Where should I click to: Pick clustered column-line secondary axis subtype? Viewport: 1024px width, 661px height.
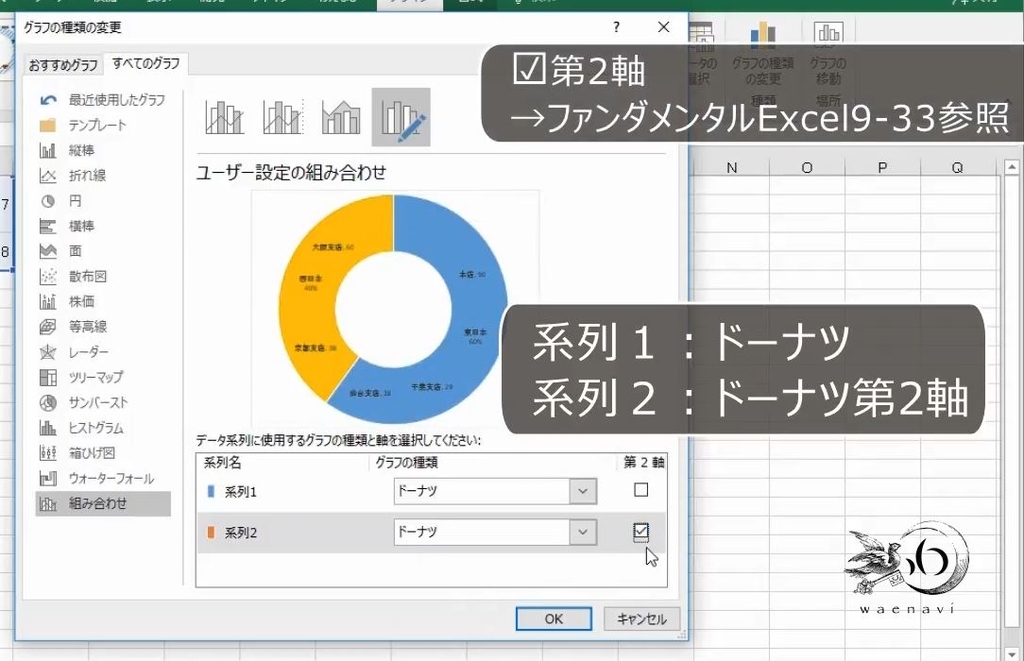pos(283,118)
